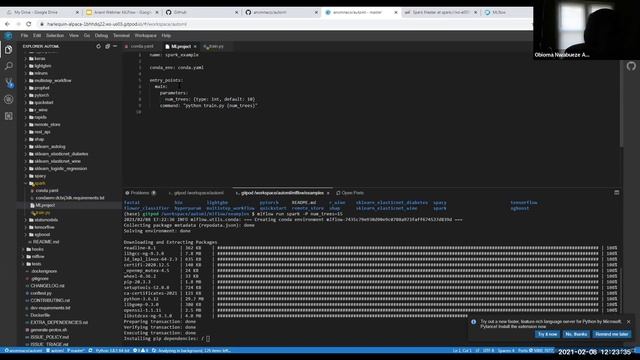The image size is (640, 360).
Task: Click the Try it now button
Action: (547, 334)
